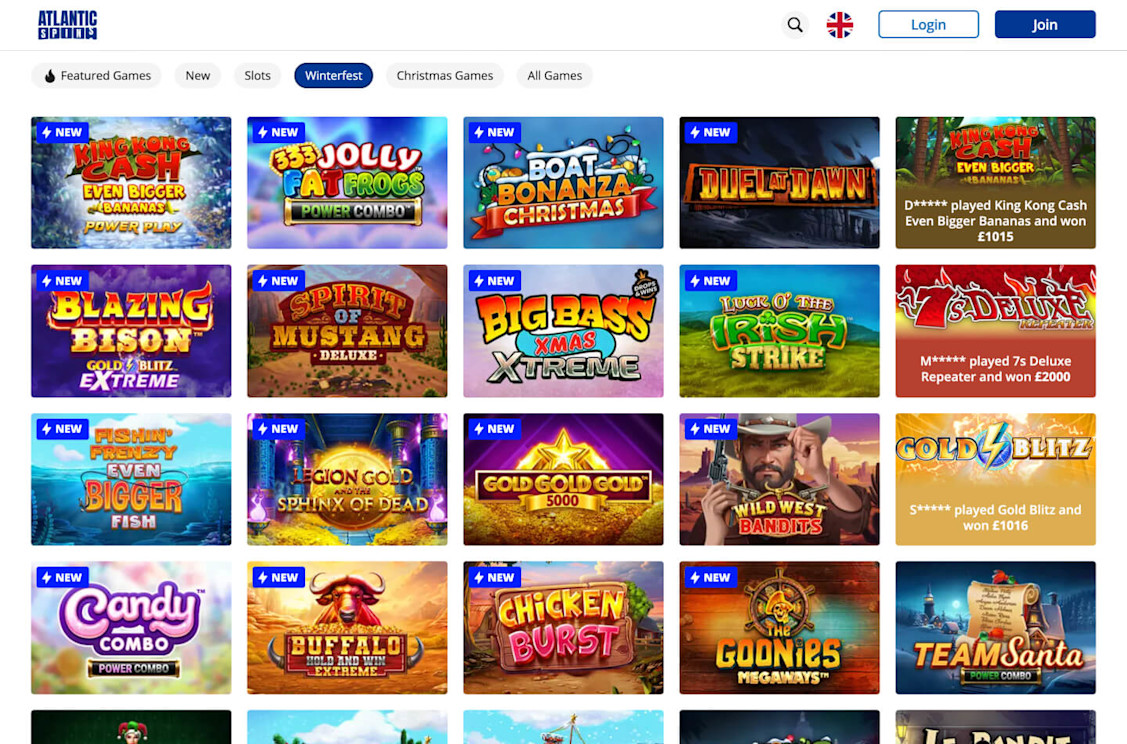Click the Atlantic Spins logo
The width and height of the screenshot is (1127, 744).
click(68, 24)
